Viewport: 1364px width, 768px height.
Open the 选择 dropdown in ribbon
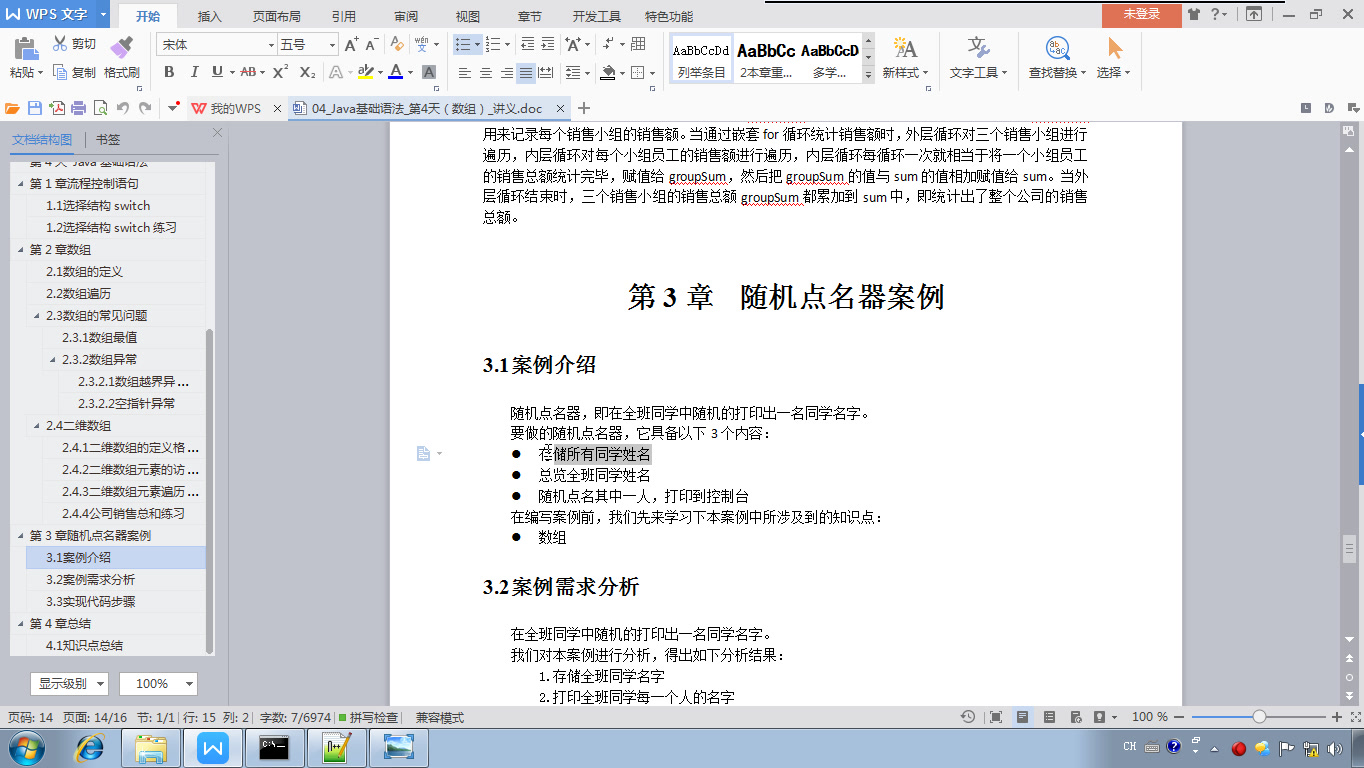(1114, 72)
